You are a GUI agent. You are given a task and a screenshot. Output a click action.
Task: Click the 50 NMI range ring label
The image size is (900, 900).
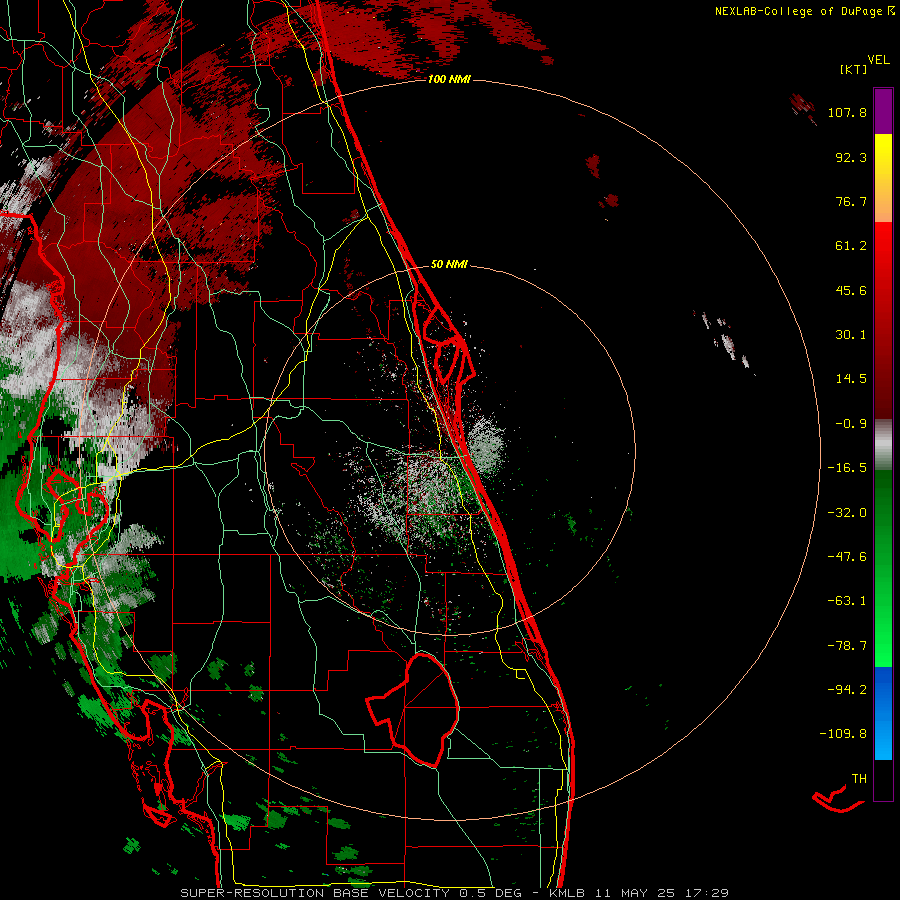449,264
